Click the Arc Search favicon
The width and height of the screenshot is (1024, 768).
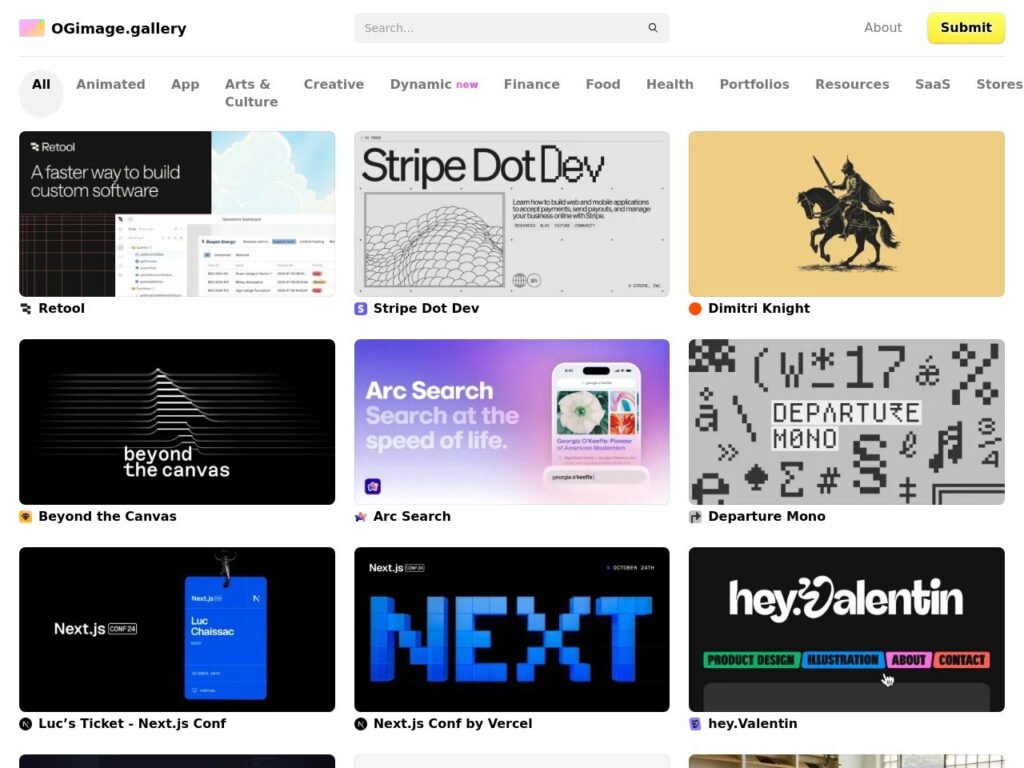[x=360, y=517]
